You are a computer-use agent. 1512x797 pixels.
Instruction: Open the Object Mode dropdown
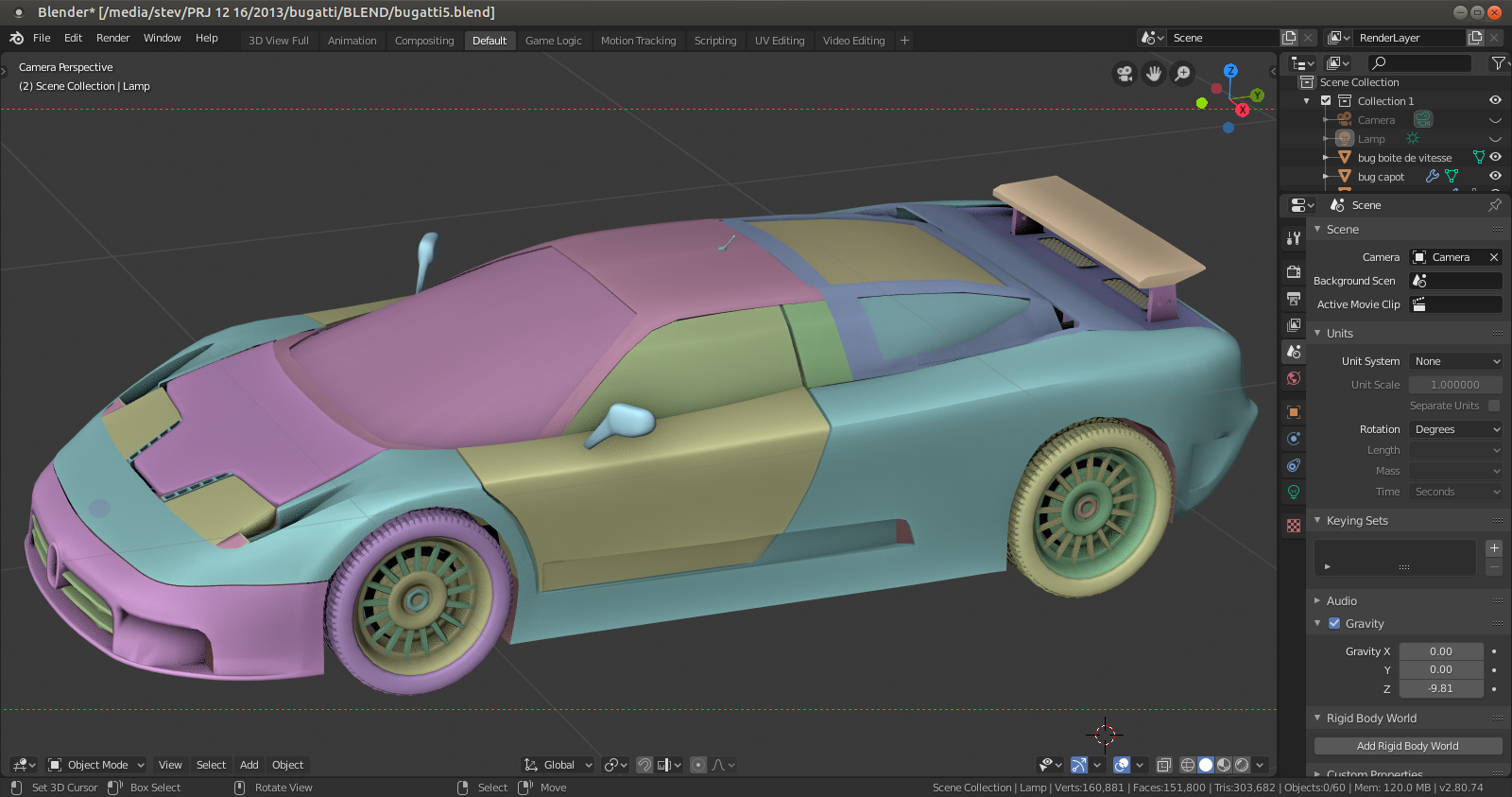point(95,765)
